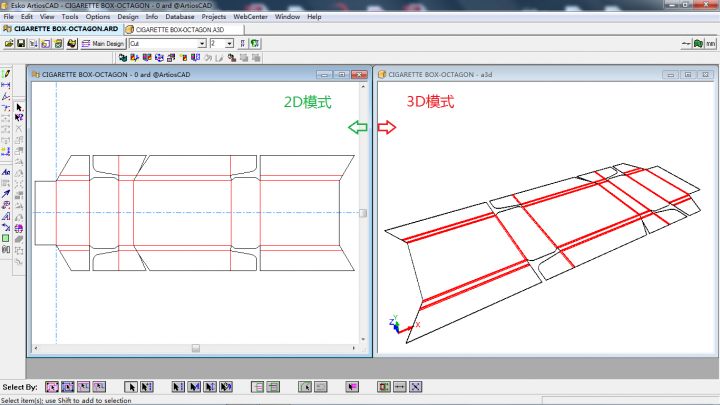Click the green square tool in left toolbar
Screen dimensions: 720x405
(x=6, y=238)
